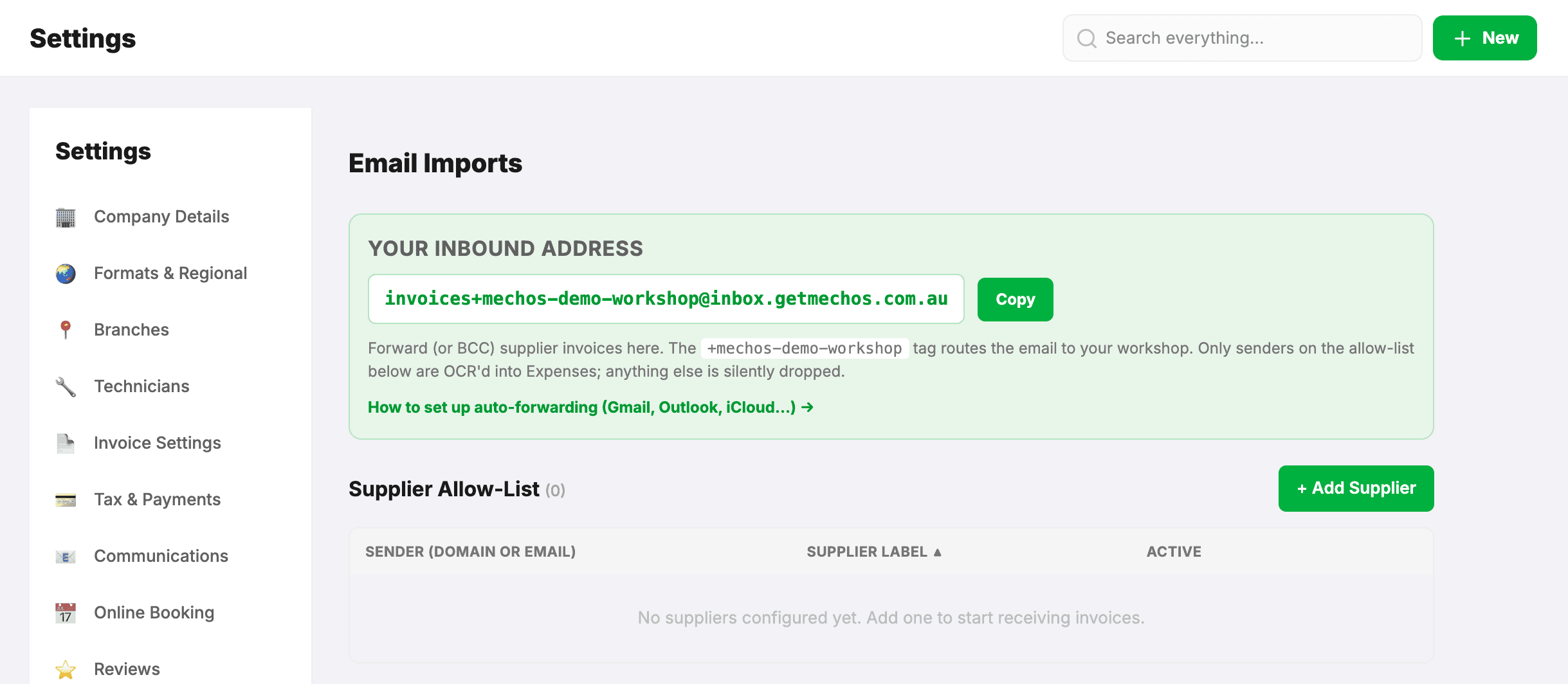This screenshot has height=684, width=1568.
Task: Open Company Details settings
Action: [x=161, y=217]
